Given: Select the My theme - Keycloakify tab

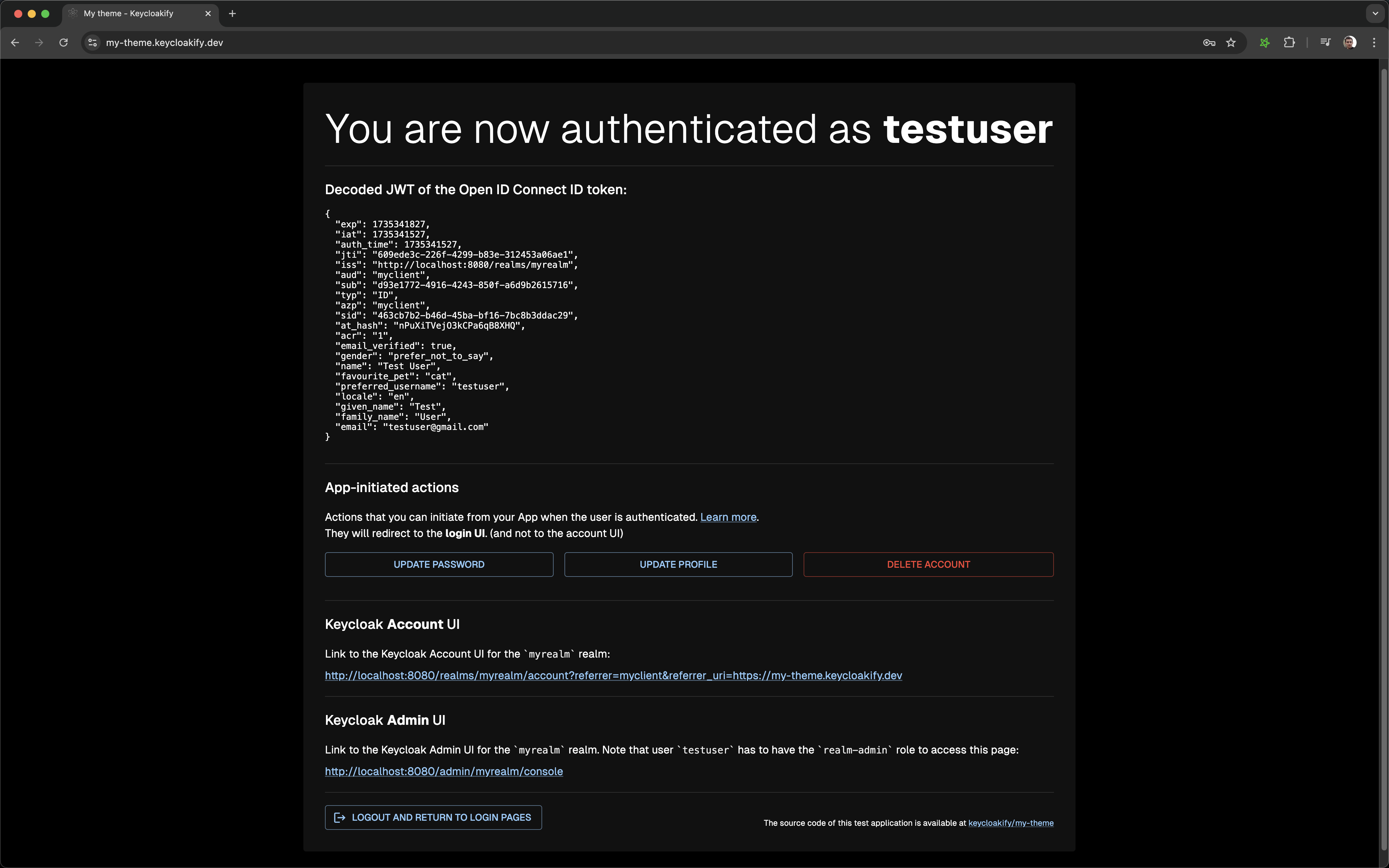Looking at the screenshot, I should tap(129, 13).
